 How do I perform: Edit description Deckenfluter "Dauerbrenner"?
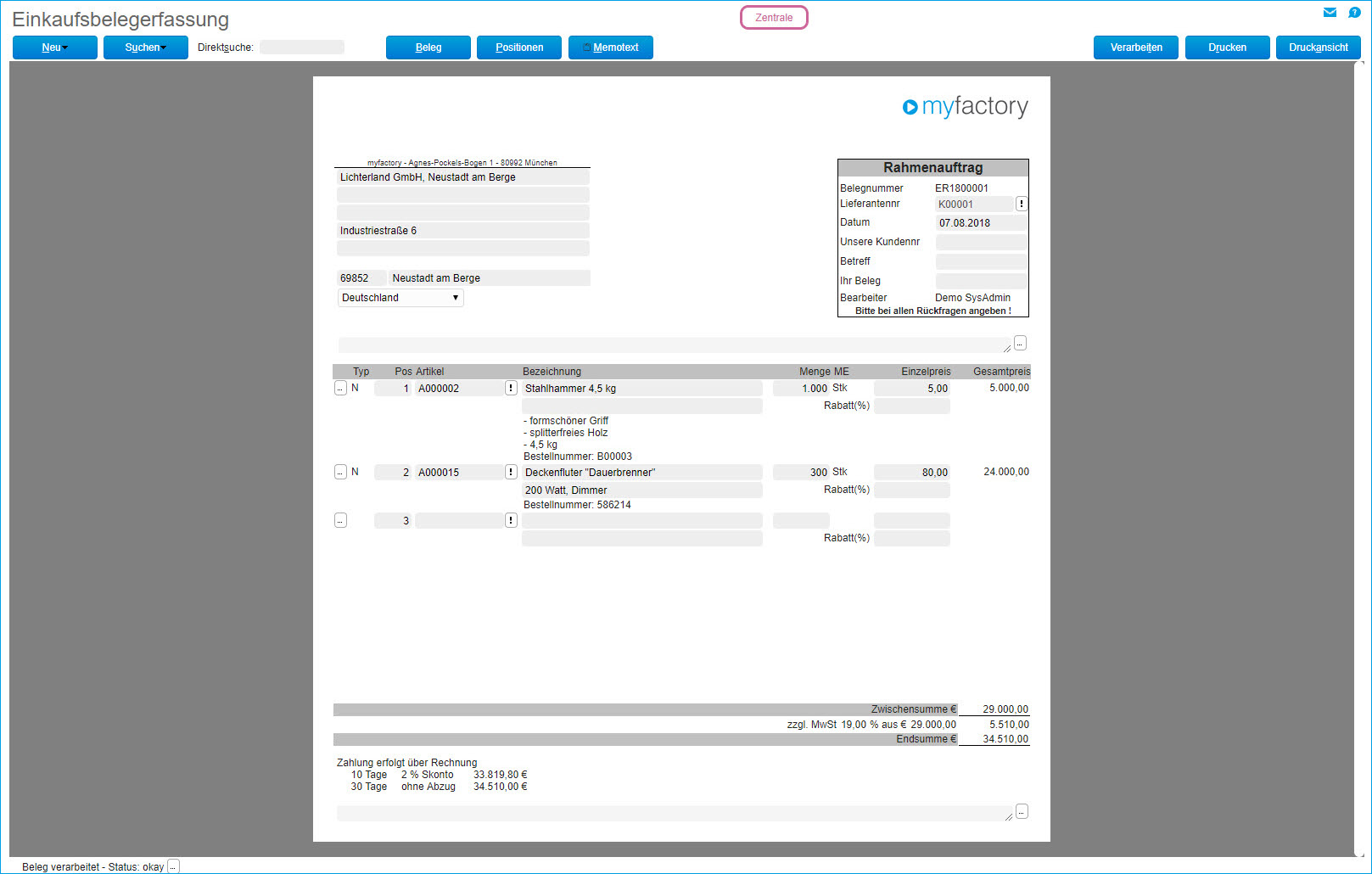coord(642,473)
